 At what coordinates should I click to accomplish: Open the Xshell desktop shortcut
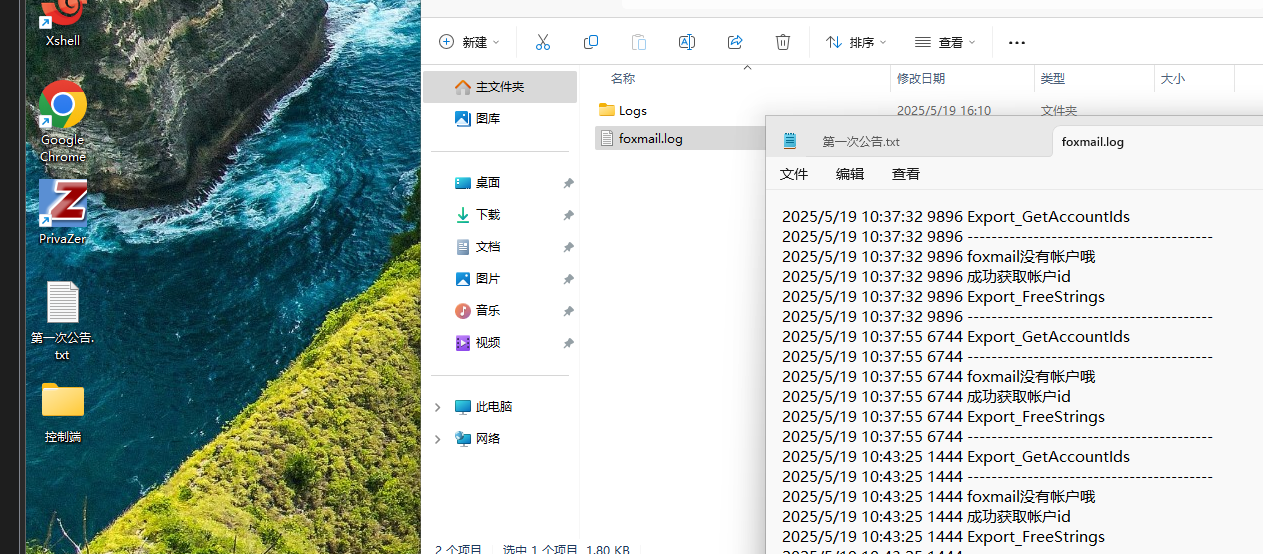click(63, 22)
